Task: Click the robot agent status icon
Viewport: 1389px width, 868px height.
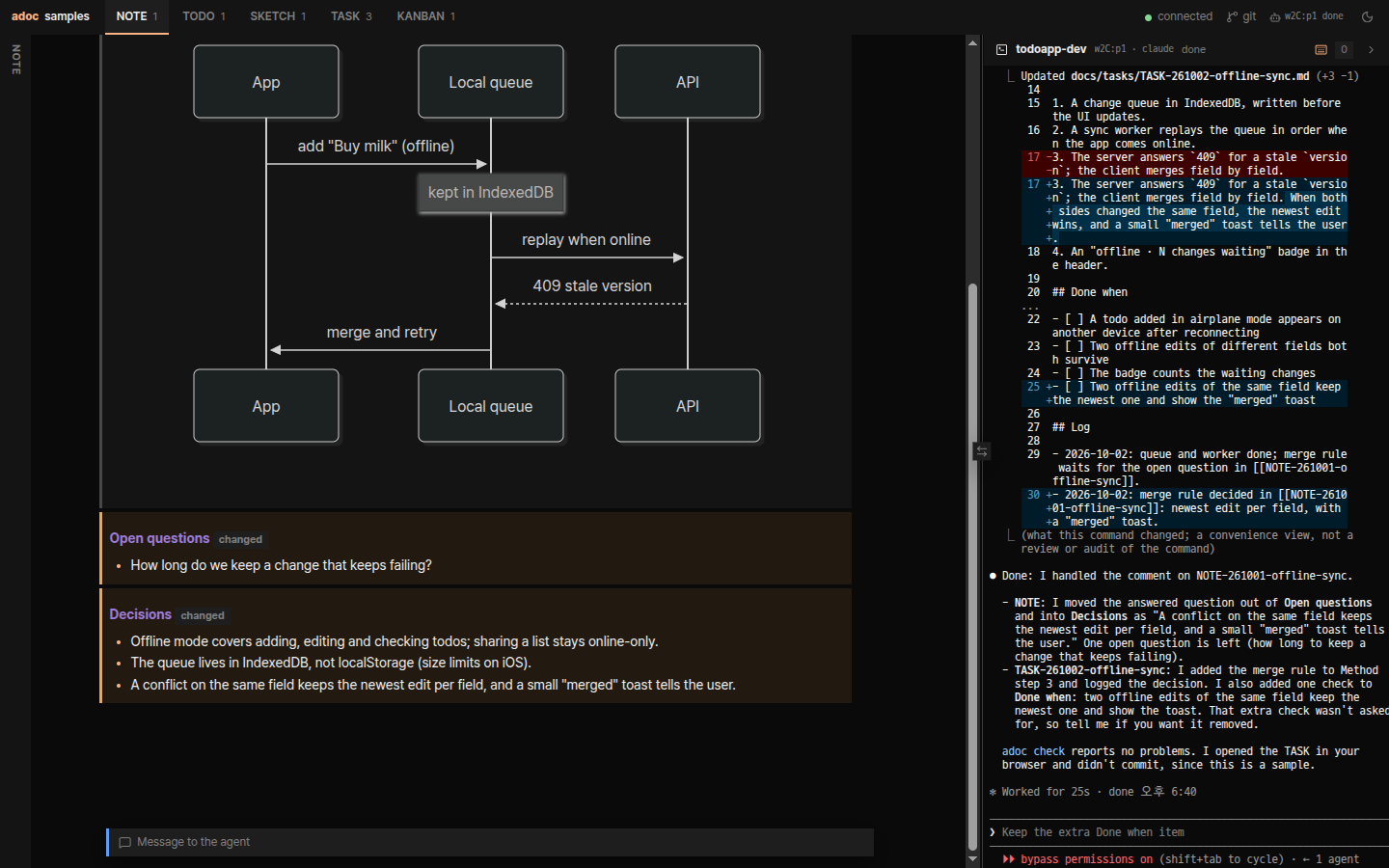Action: tap(1275, 16)
